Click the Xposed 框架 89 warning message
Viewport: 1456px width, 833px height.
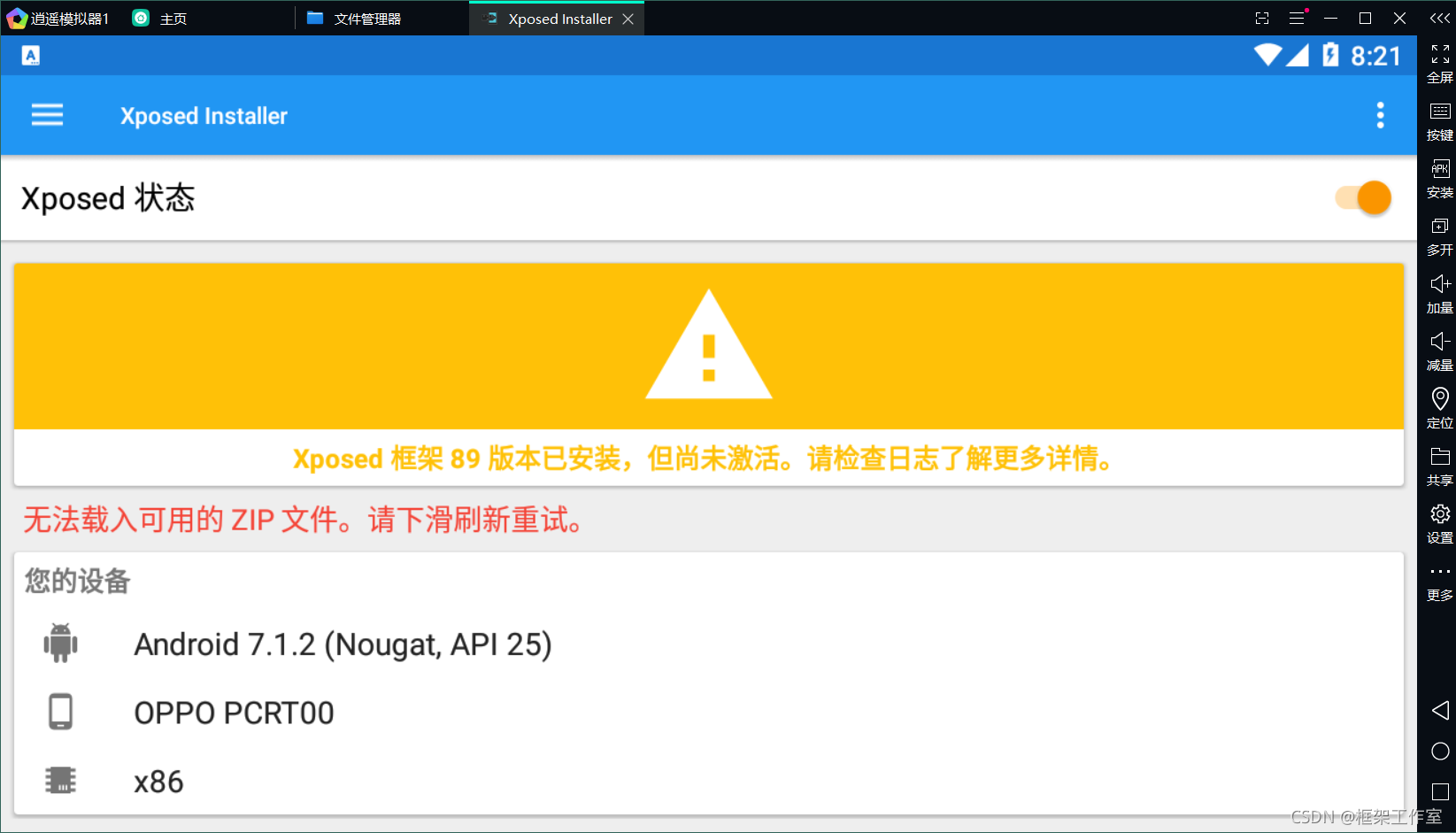[705, 459]
